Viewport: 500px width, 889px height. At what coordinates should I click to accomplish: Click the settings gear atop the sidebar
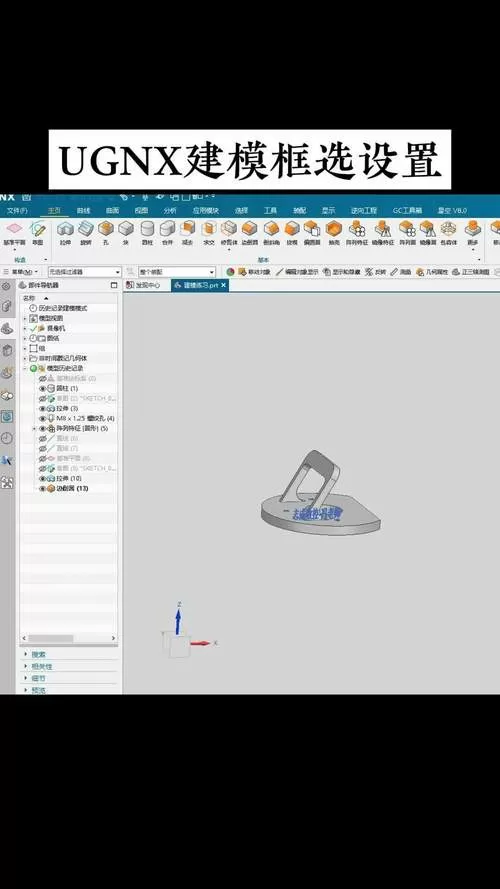pyautogui.click(x=6, y=286)
